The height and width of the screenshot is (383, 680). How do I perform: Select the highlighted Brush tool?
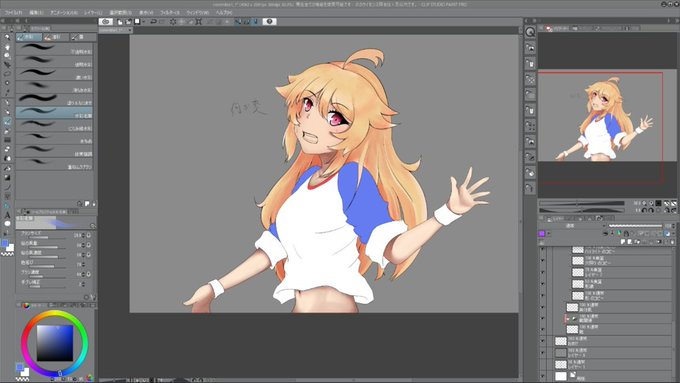(7, 122)
